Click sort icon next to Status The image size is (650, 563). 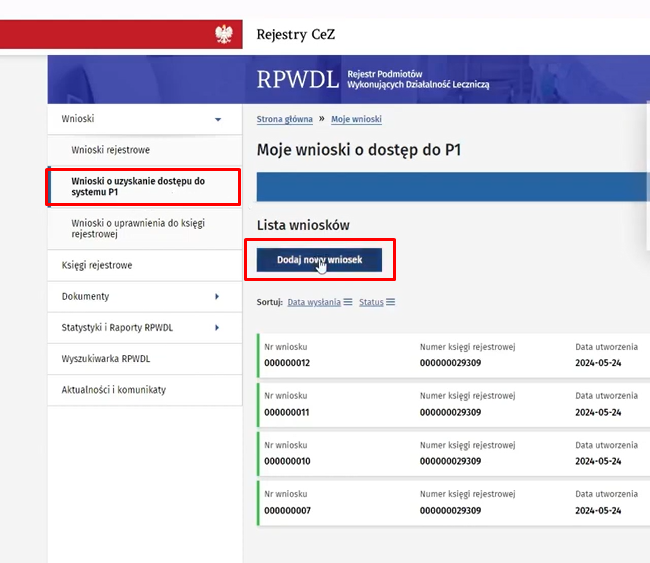click(390, 302)
